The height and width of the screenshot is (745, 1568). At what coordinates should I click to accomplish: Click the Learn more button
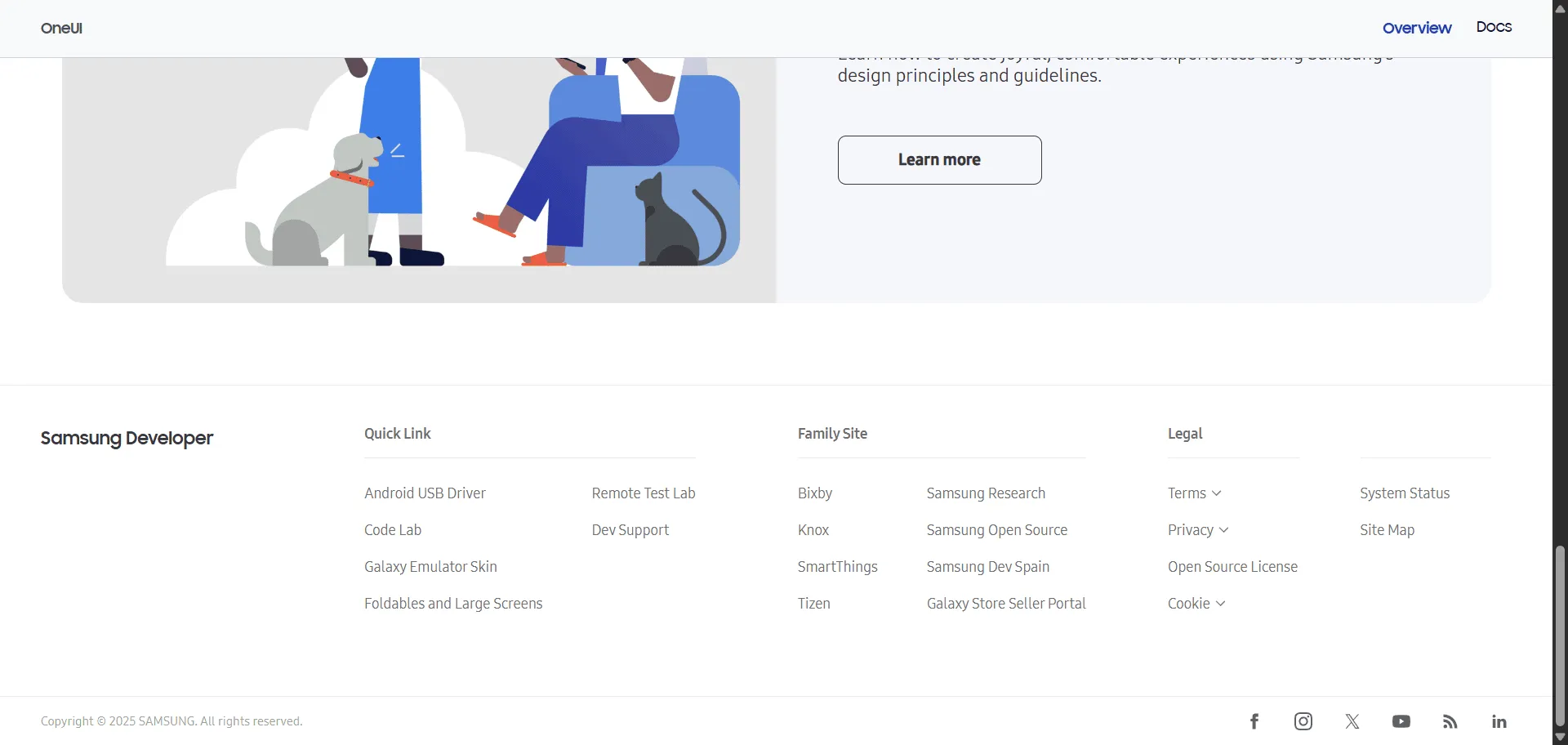click(939, 160)
